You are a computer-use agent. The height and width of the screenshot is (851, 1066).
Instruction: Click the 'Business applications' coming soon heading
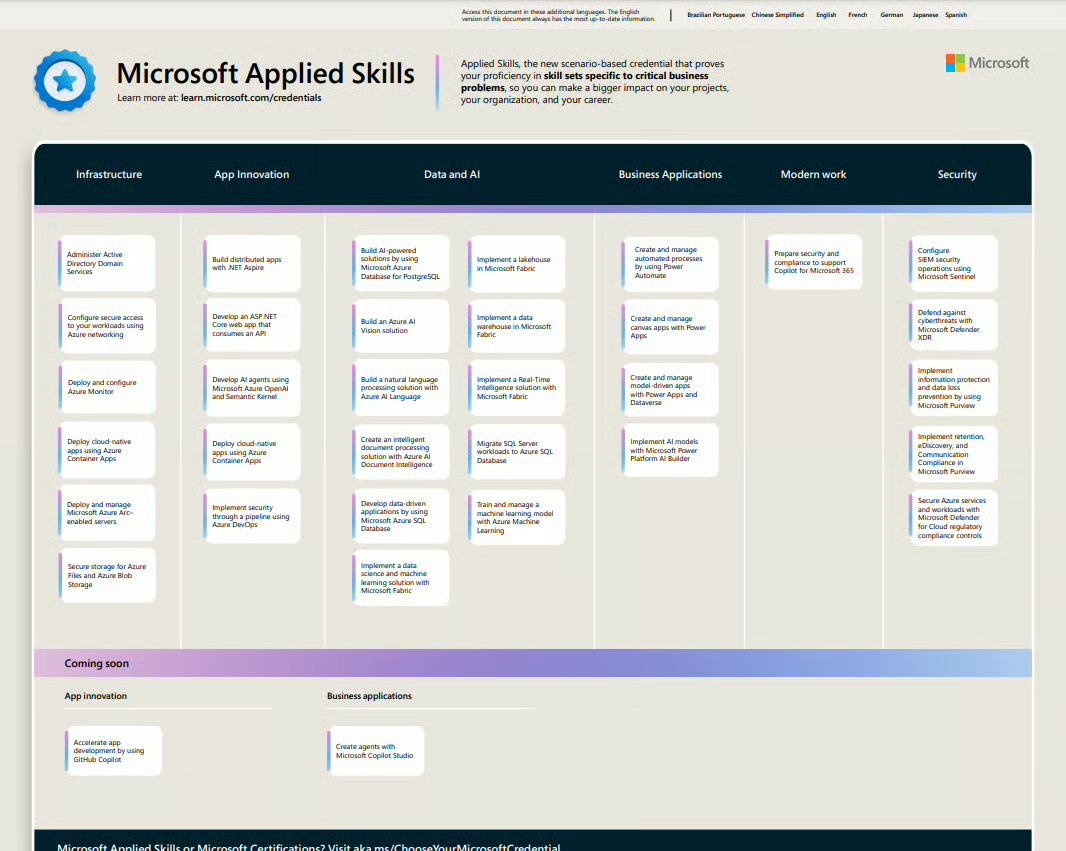(369, 696)
